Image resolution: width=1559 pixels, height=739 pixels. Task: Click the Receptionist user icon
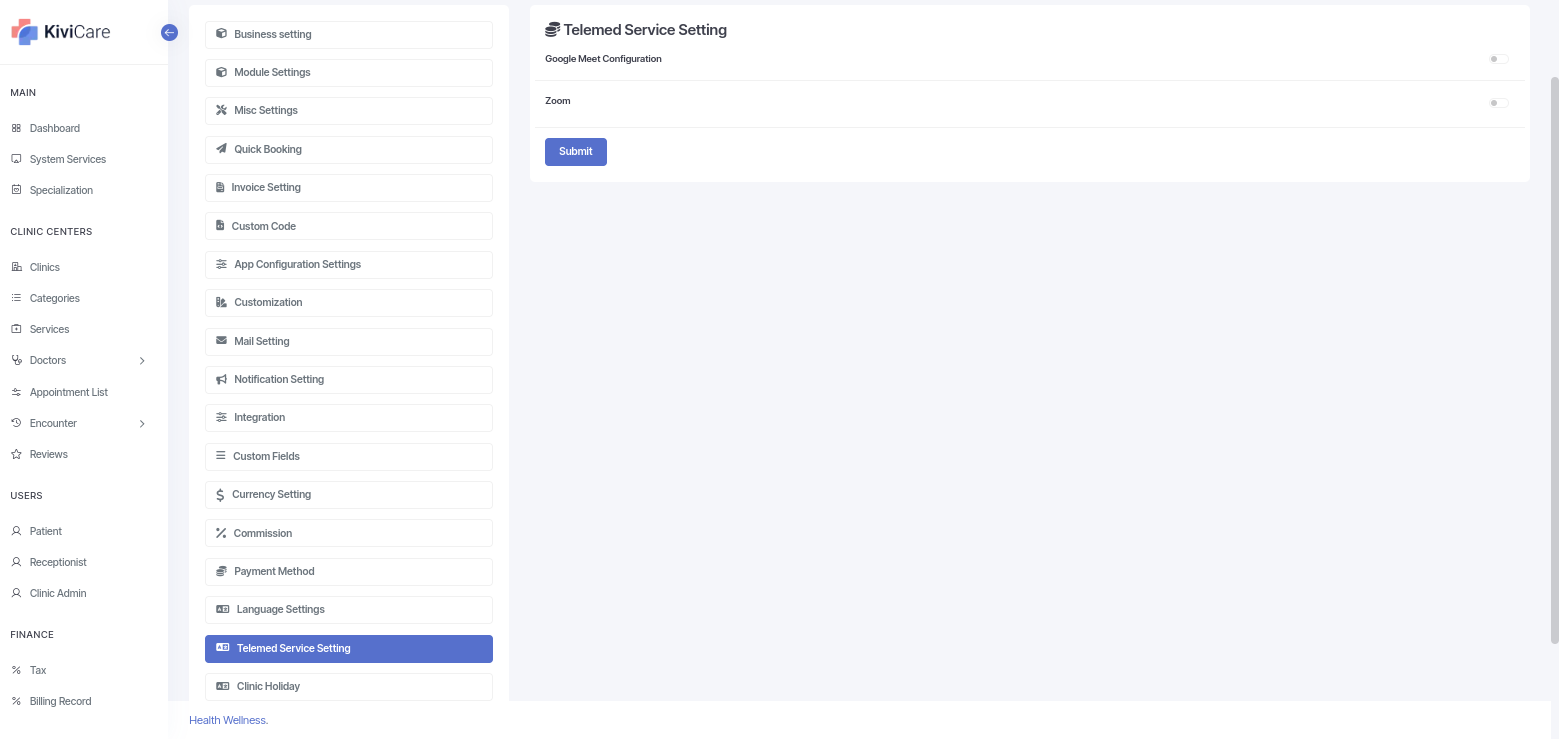coord(16,562)
